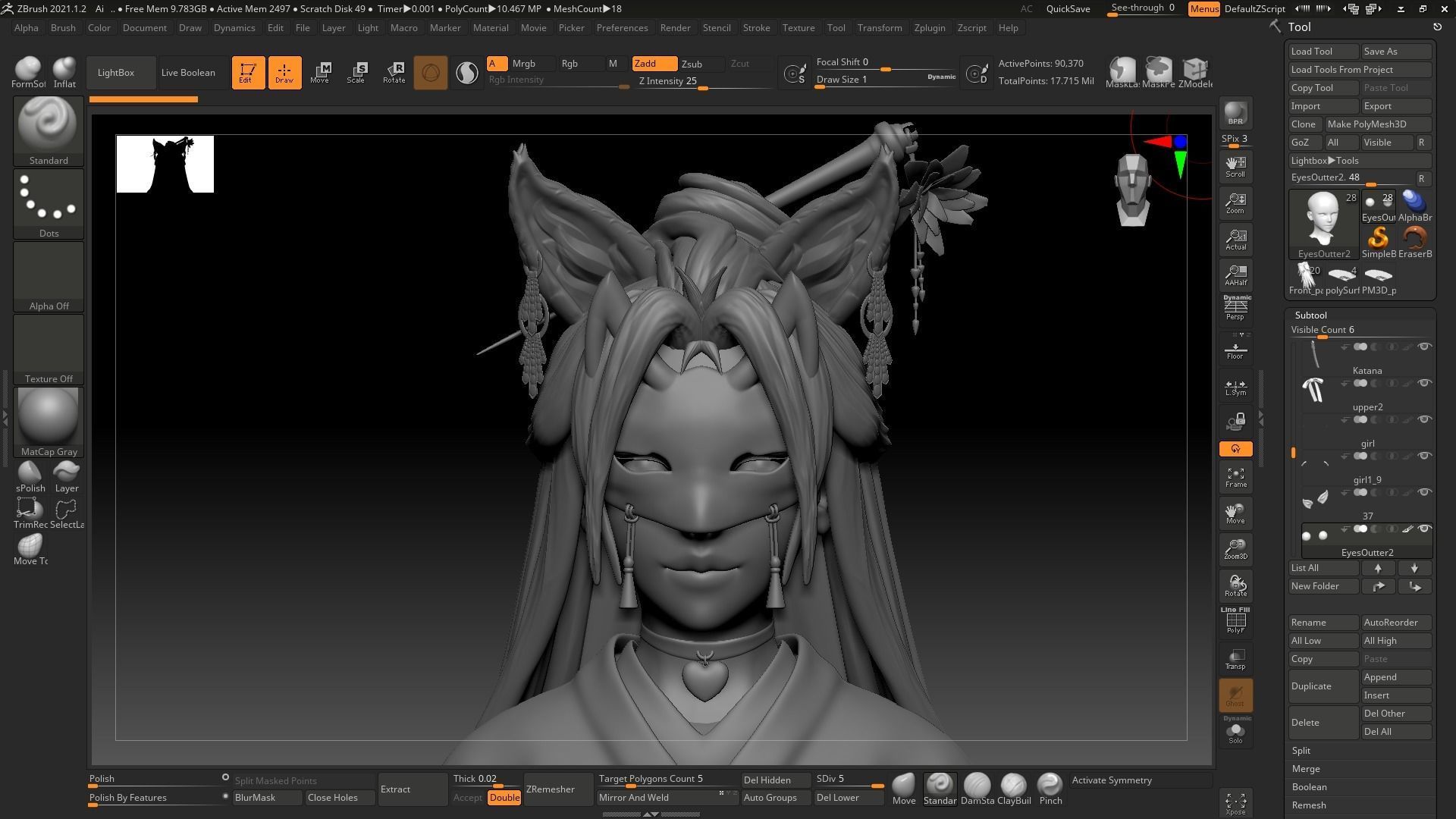
Task: Click the ZRemesher button
Action: click(559, 789)
